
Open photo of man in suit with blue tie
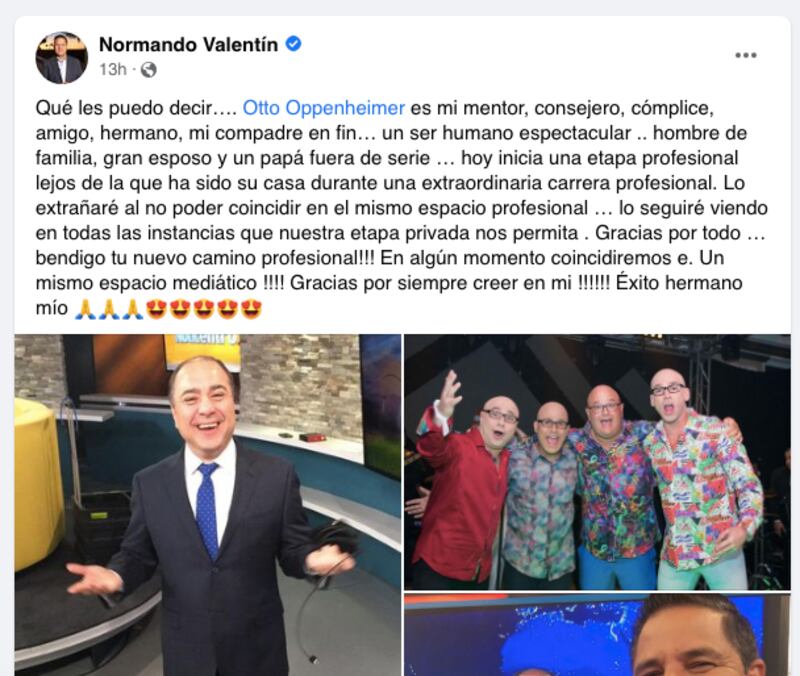point(208,505)
